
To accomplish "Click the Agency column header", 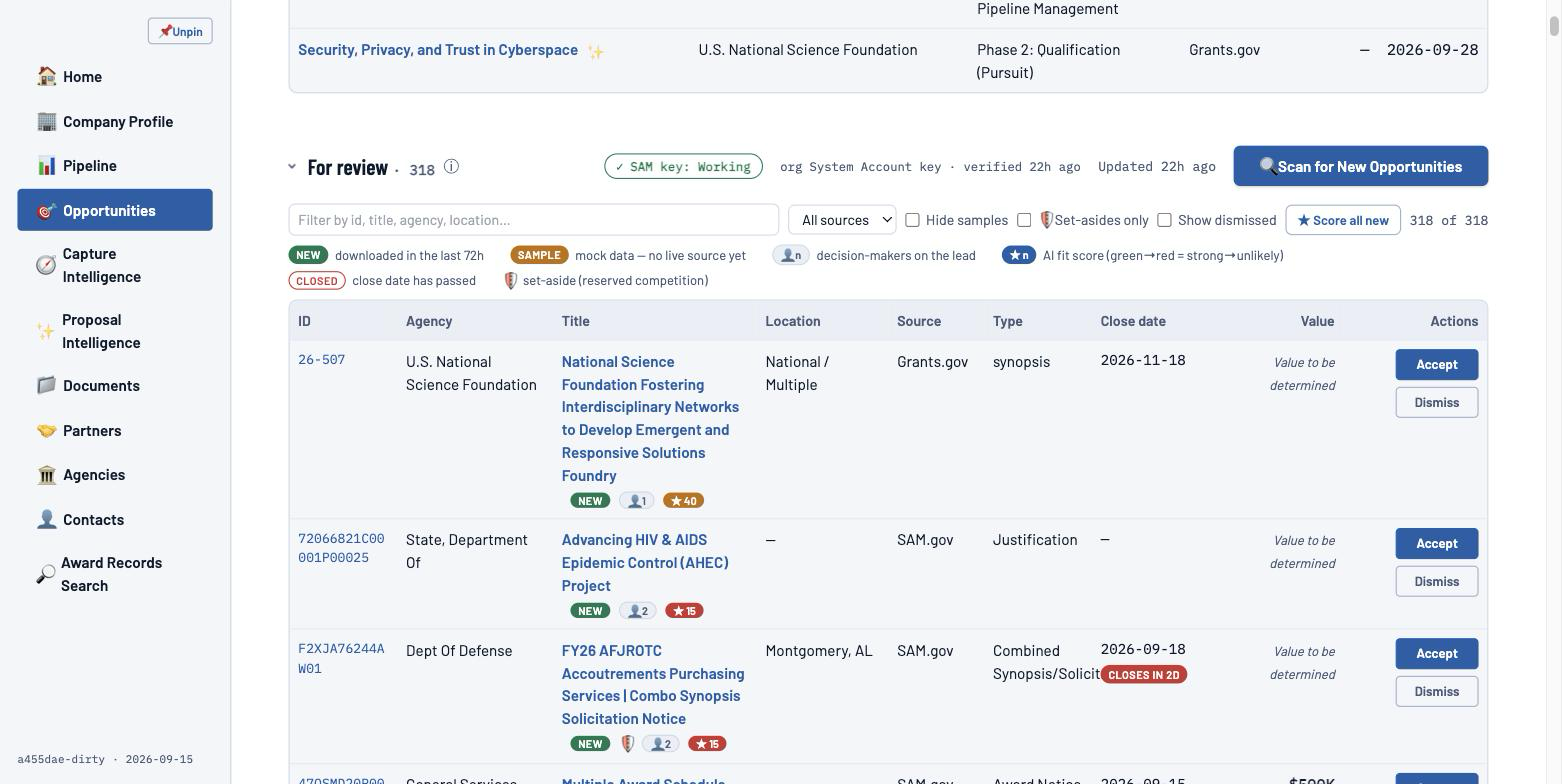I will click(x=429, y=321).
